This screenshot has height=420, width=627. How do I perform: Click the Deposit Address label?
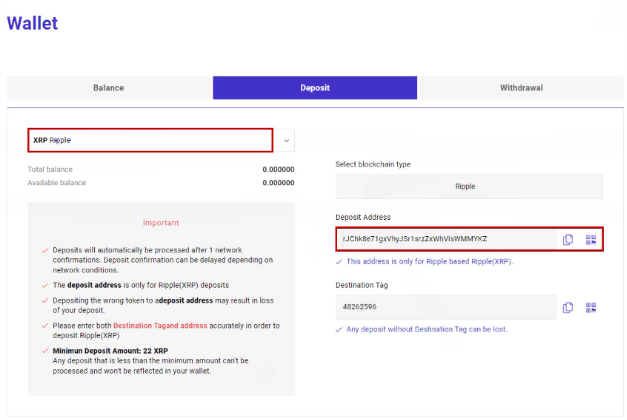point(363,217)
